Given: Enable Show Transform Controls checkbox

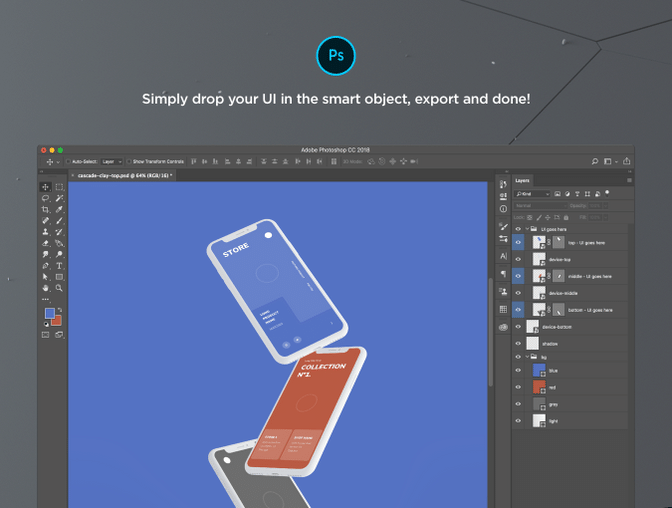Looking at the screenshot, I should (x=128, y=161).
